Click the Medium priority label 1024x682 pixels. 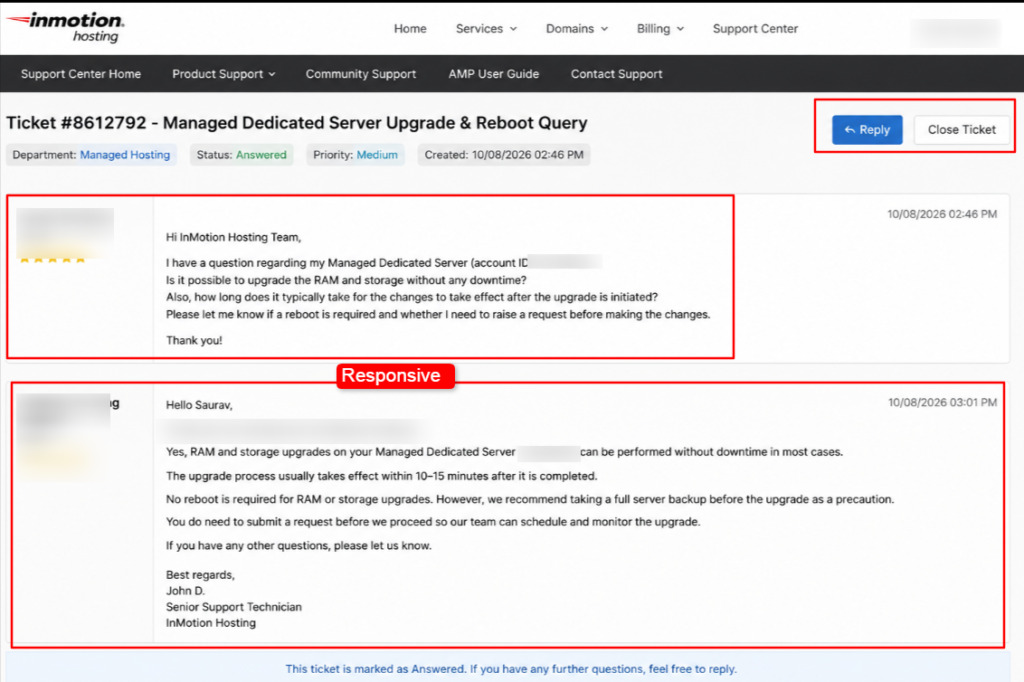coord(377,155)
